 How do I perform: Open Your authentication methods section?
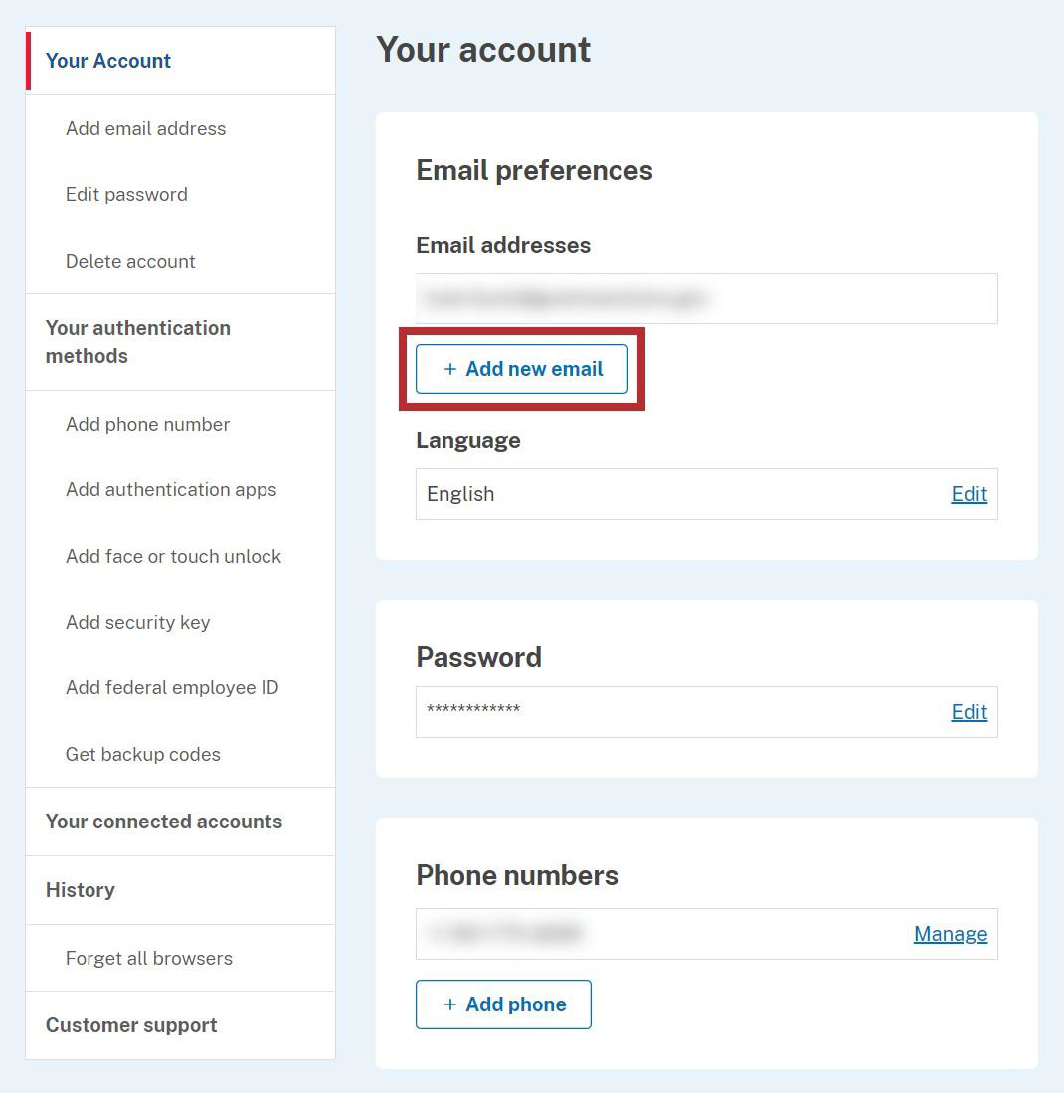point(138,342)
